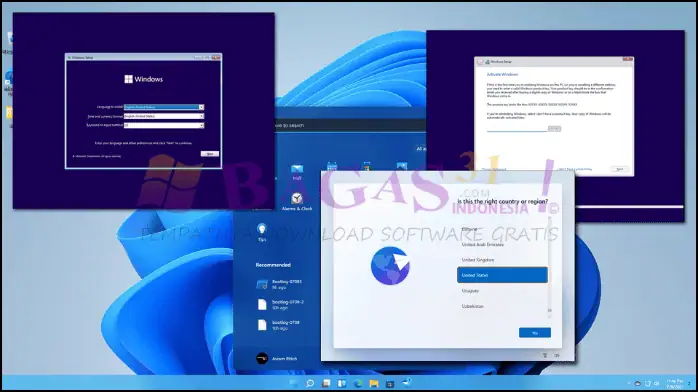The image size is (698, 392).
Task: Open Microsoft Store on the taskbar
Action: click(390, 383)
